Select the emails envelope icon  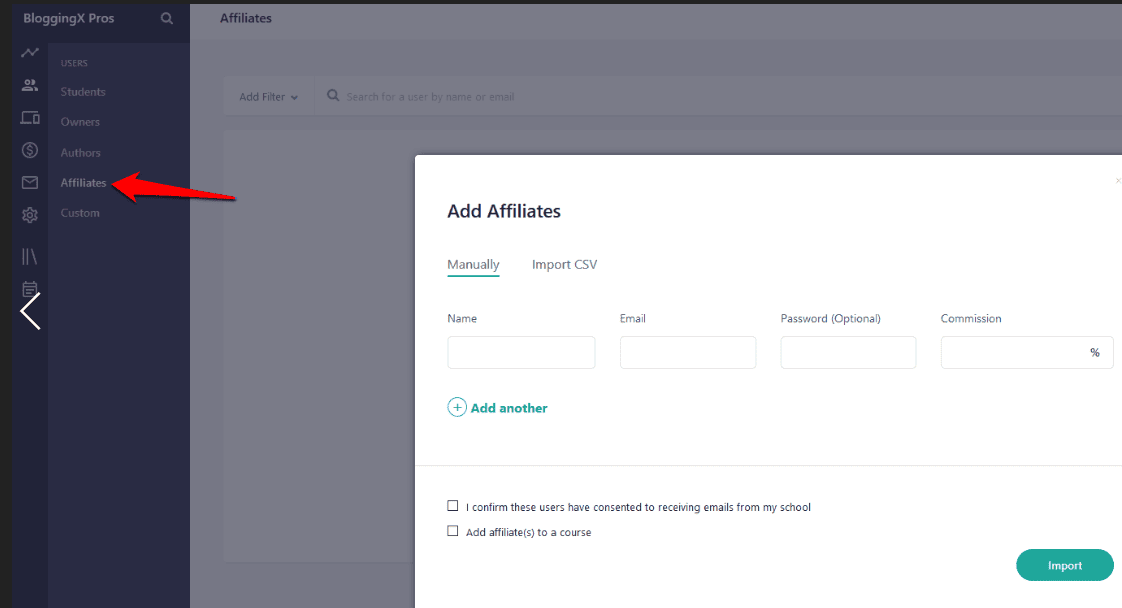coord(28,182)
